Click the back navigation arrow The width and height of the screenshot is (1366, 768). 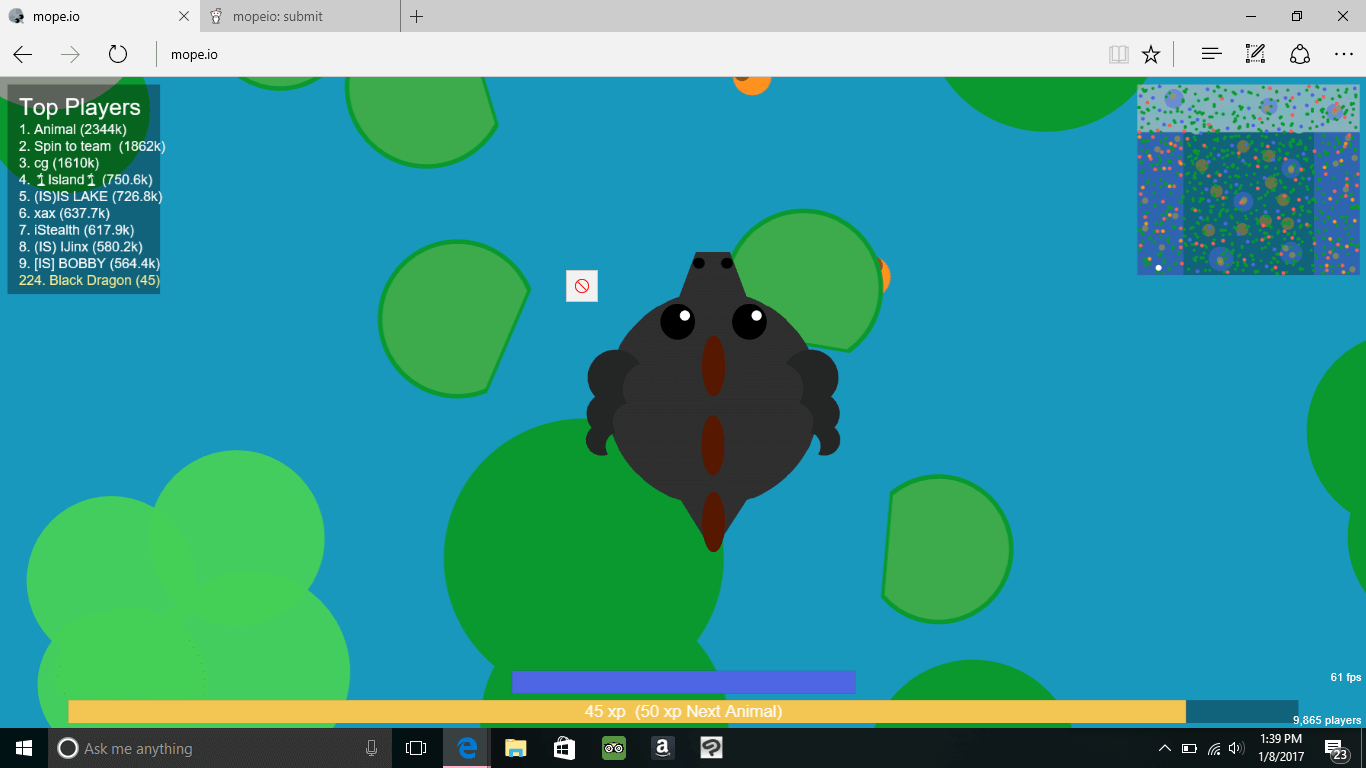(x=22, y=54)
